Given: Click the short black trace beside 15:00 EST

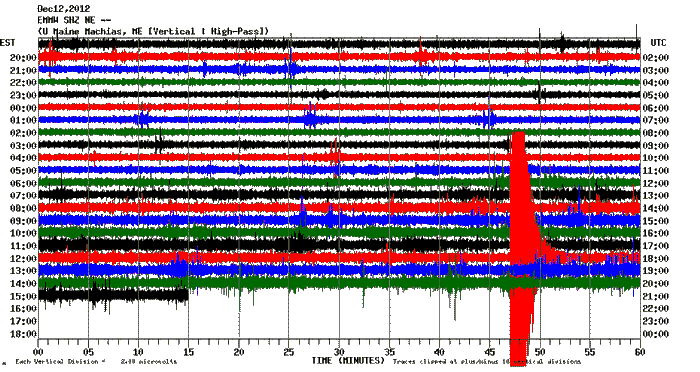Looking at the screenshot, I should click(x=113, y=295).
